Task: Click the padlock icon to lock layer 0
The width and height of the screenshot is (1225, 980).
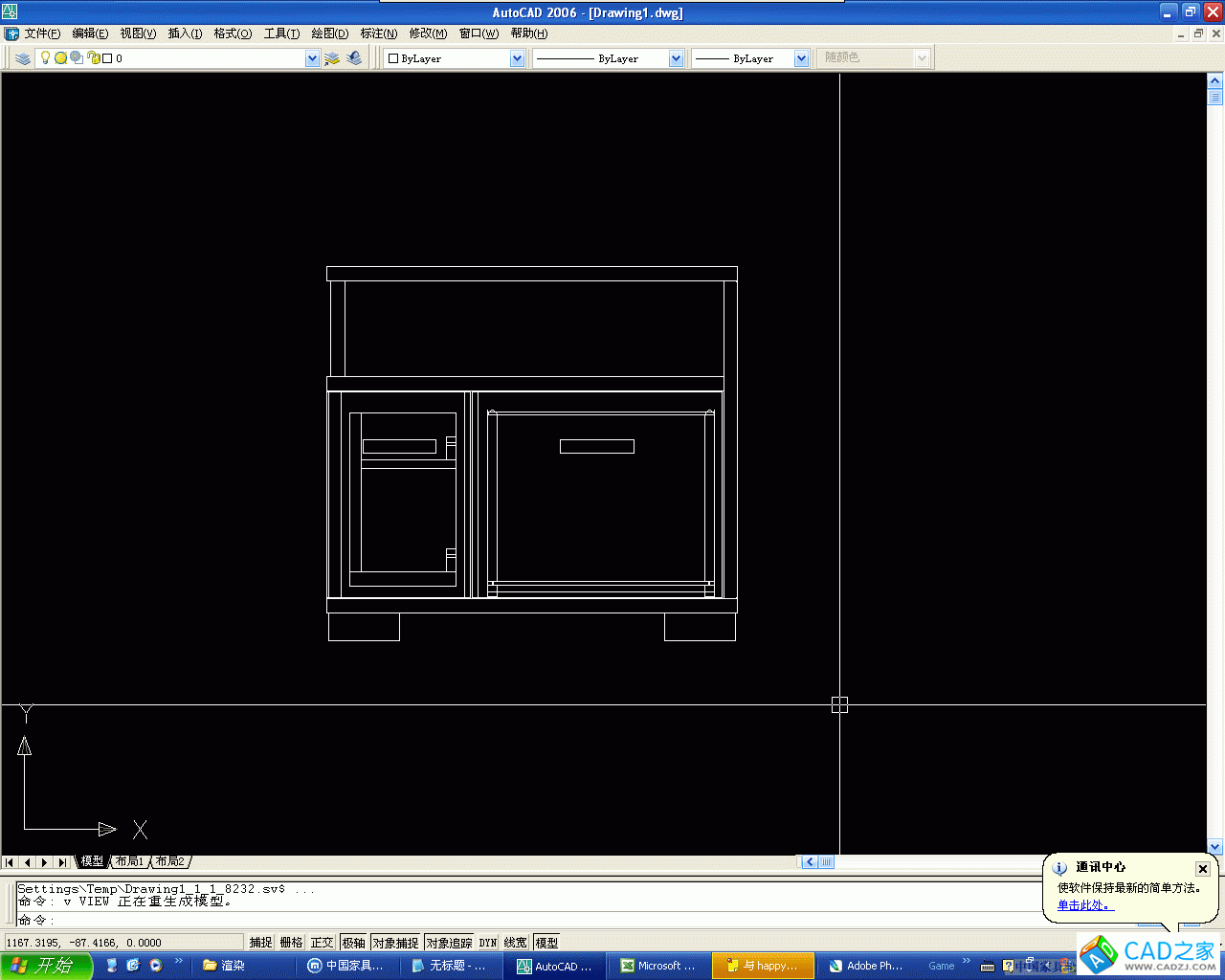Action: (x=93, y=57)
